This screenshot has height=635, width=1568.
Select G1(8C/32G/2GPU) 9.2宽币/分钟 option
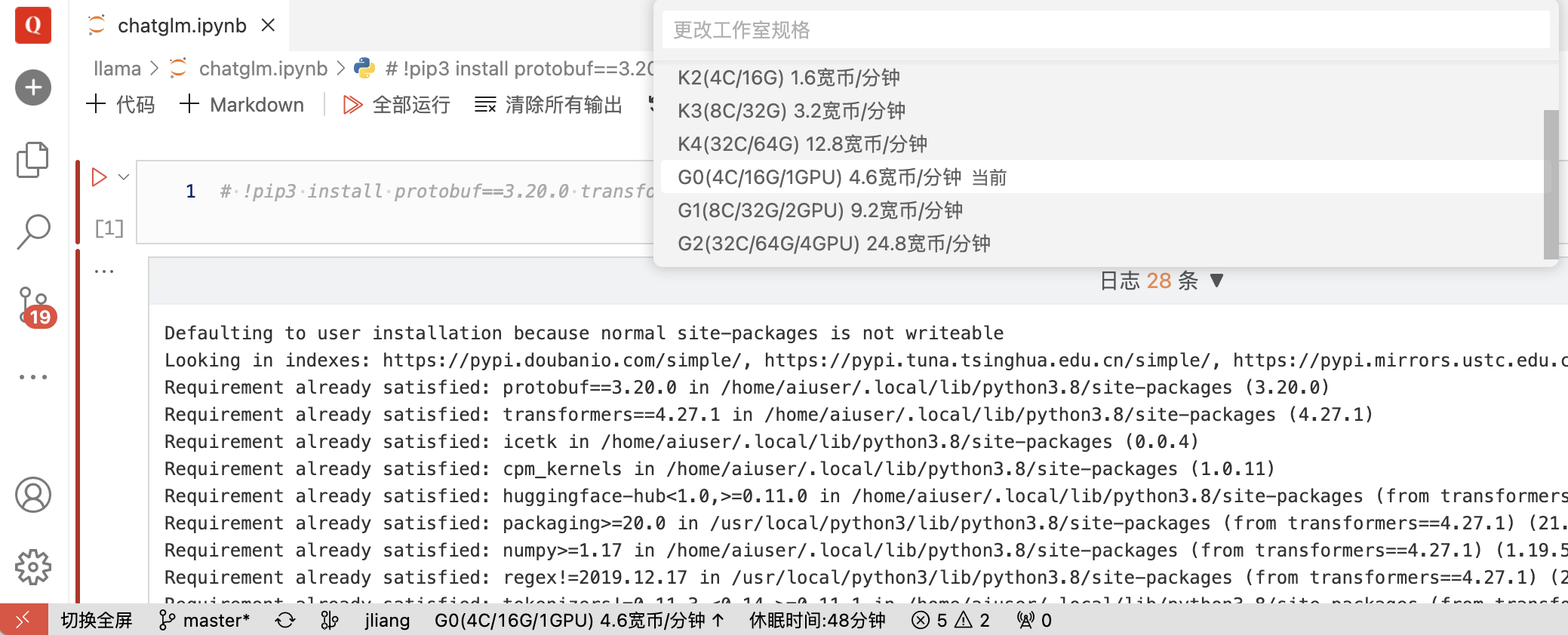pyautogui.click(x=820, y=210)
